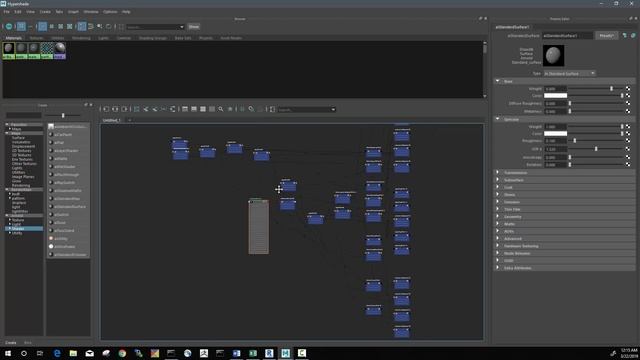Click the Base Color white swatch
The height and width of the screenshot is (360, 640).
point(555,96)
